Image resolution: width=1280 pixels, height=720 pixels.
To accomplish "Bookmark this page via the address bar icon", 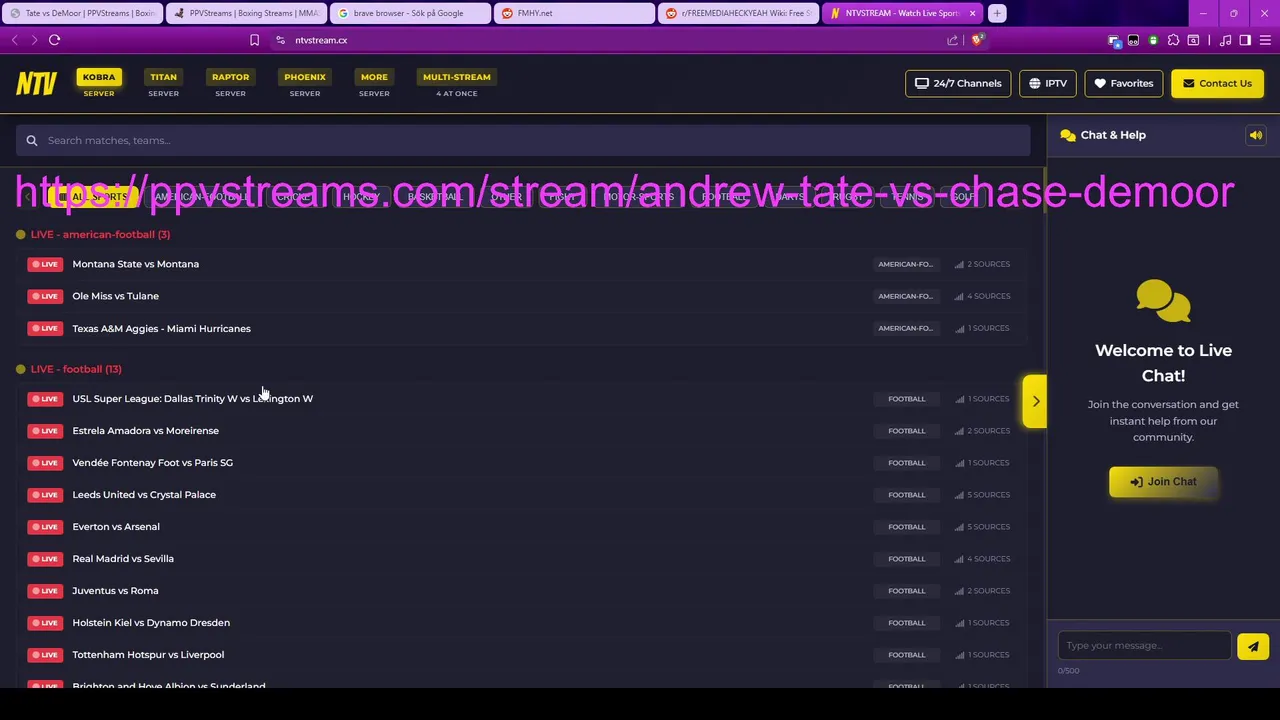I will click(254, 40).
